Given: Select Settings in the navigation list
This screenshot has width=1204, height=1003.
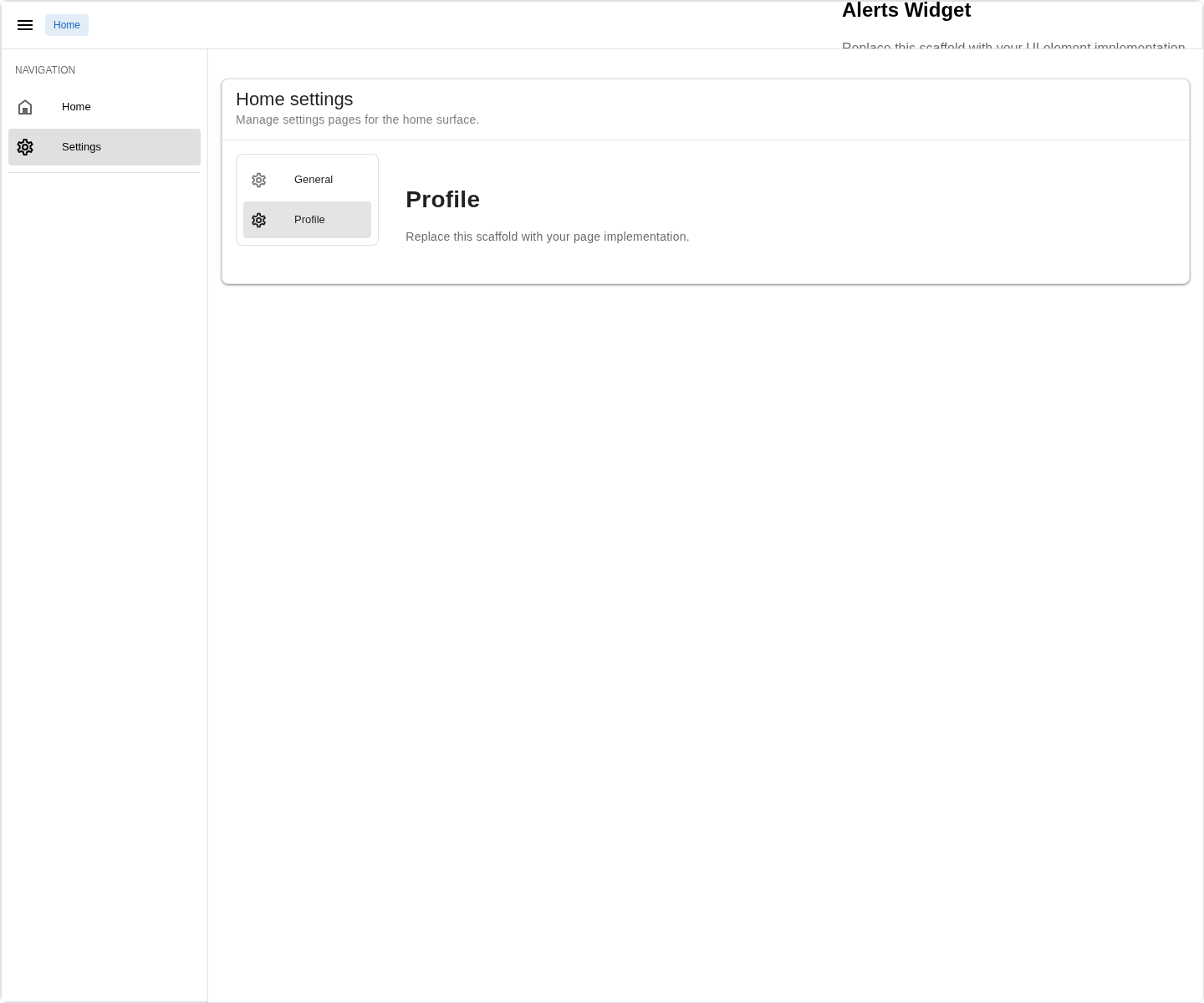Looking at the screenshot, I should coord(105,147).
